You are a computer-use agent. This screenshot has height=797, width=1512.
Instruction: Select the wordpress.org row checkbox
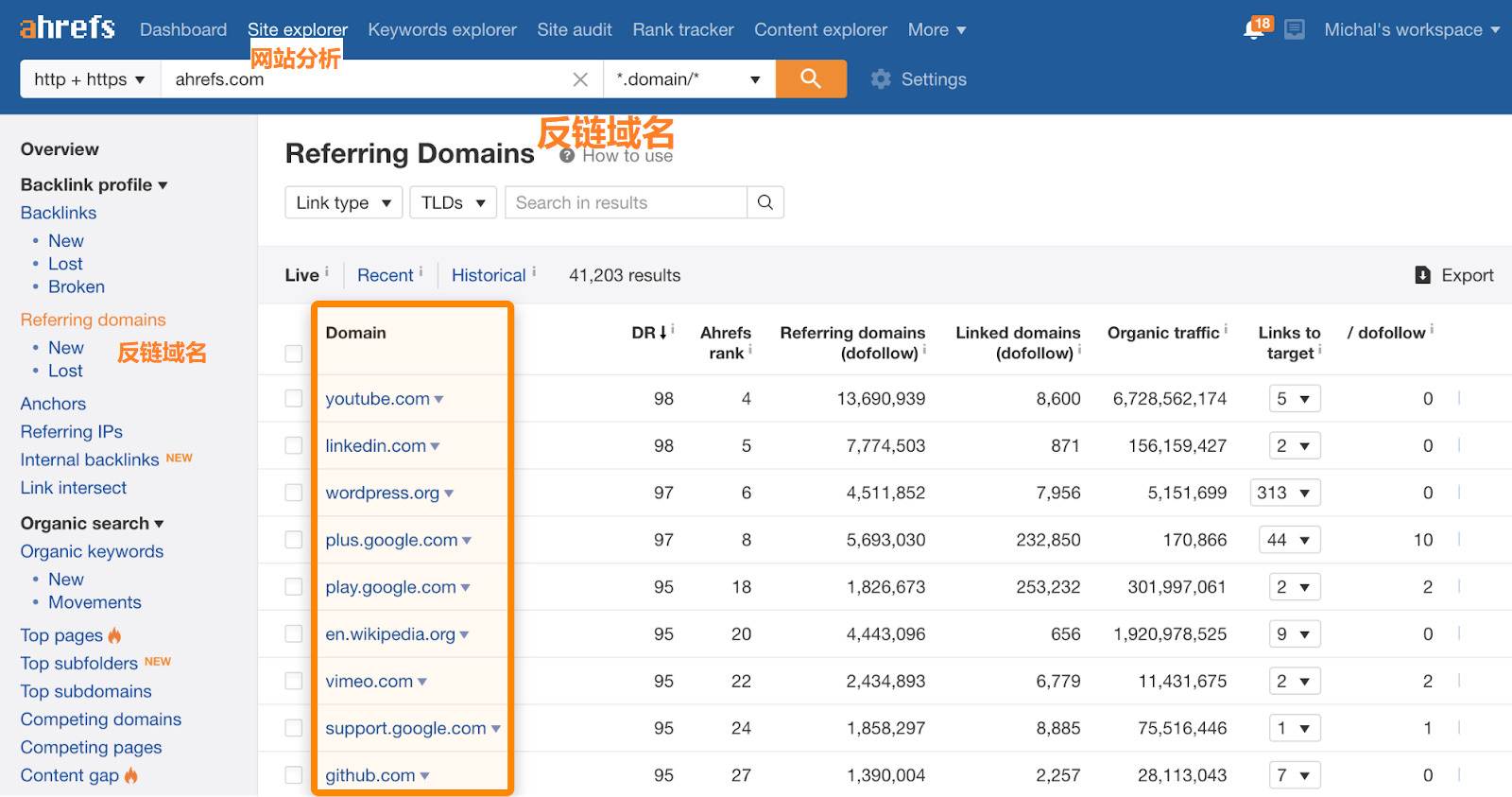294,493
